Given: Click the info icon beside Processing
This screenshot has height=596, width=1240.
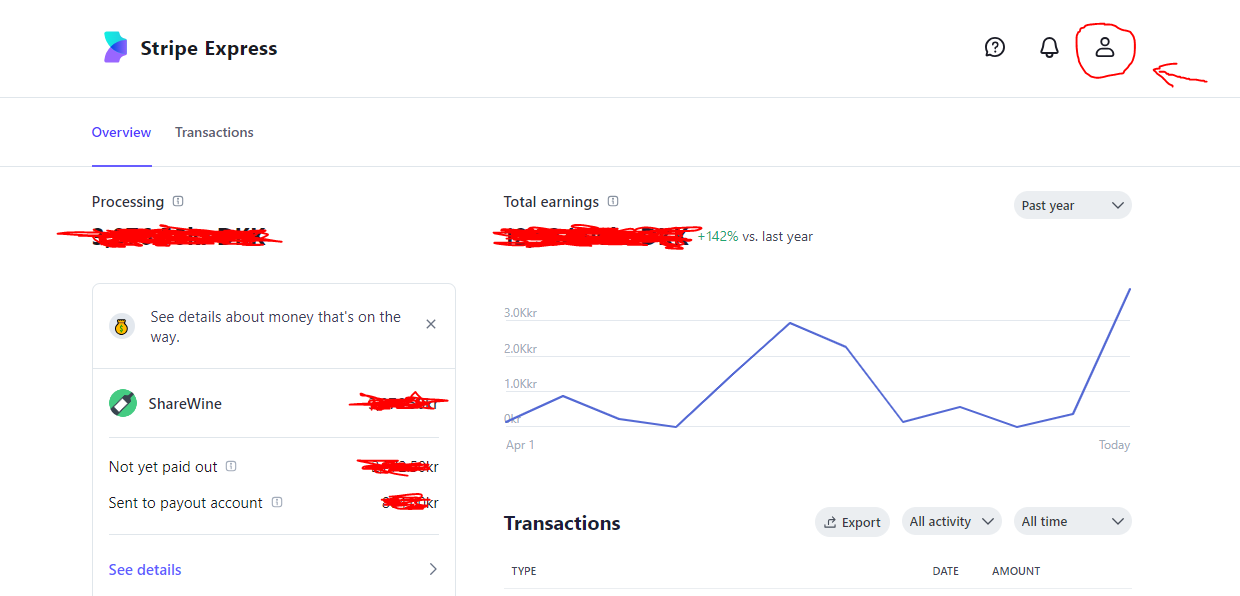Looking at the screenshot, I should [x=178, y=201].
